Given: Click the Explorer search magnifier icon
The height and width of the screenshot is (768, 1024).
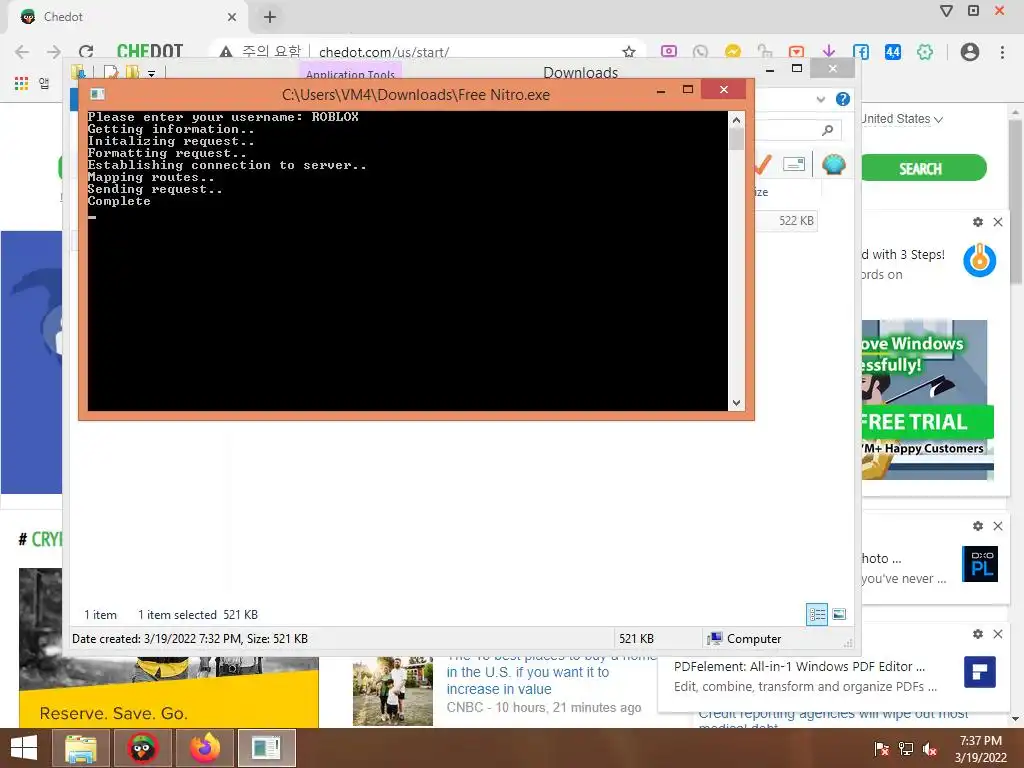Looking at the screenshot, I should click(827, 130).
